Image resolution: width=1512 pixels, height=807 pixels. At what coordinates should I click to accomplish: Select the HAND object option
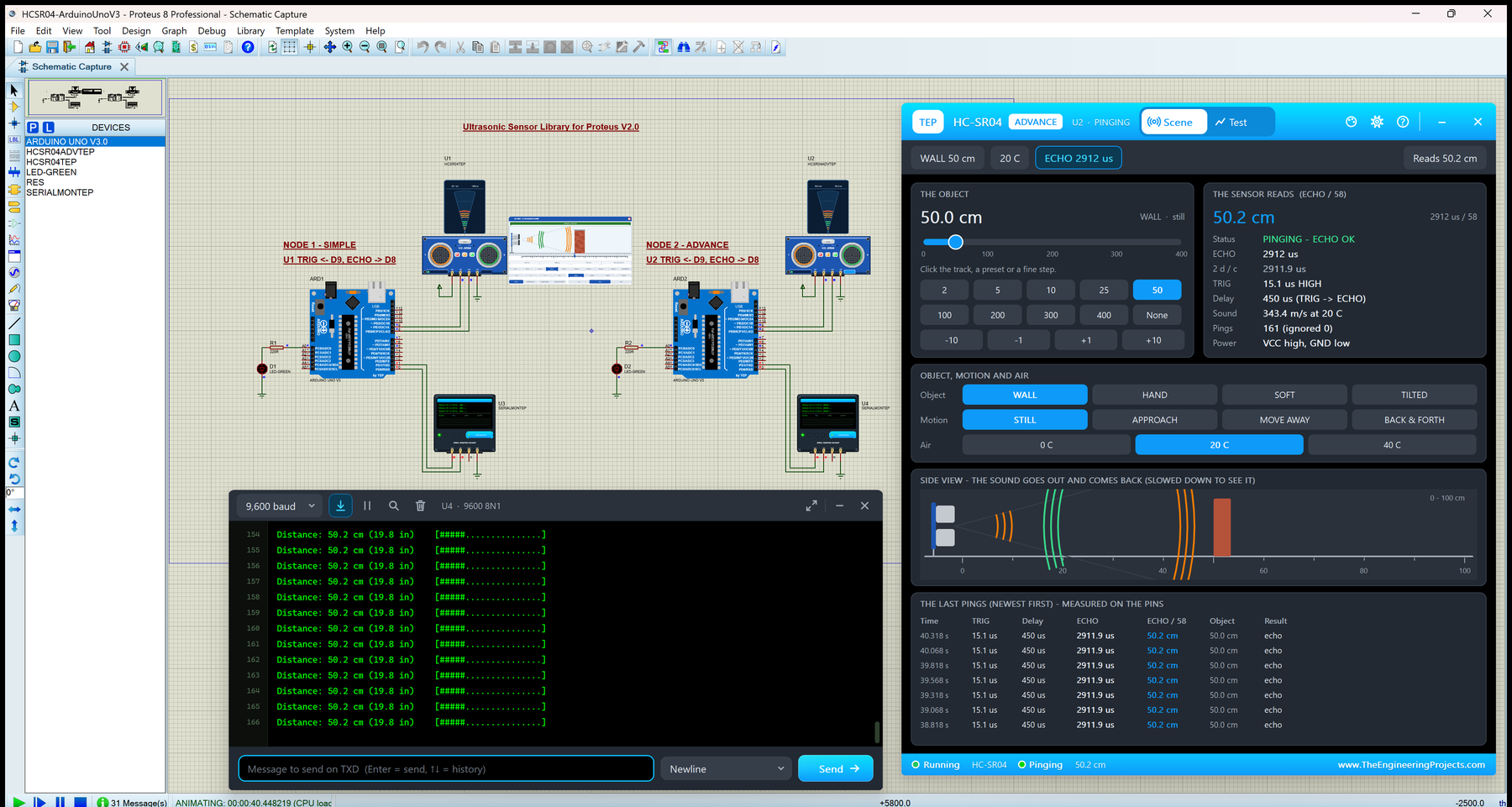(1154, 395)
